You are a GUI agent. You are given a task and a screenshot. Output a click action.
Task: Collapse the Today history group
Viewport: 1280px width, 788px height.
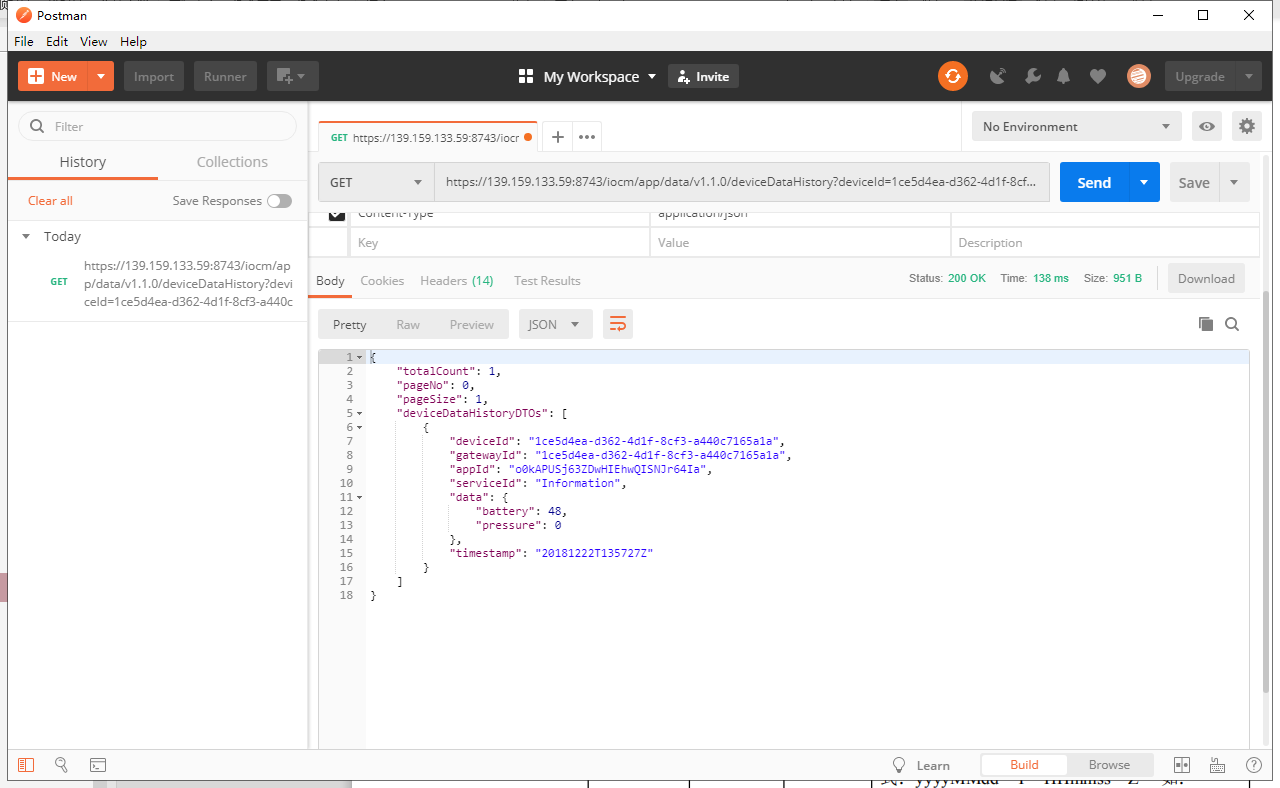click(27, 237)
